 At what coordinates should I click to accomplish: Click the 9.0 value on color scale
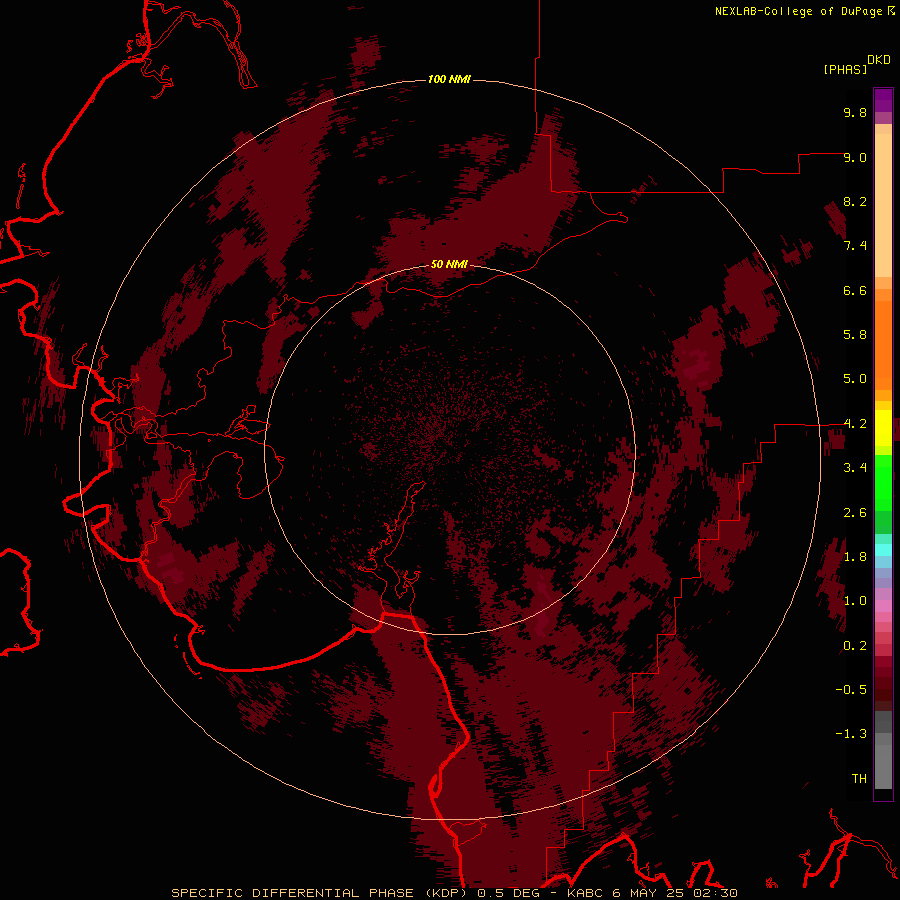(855, 157)
